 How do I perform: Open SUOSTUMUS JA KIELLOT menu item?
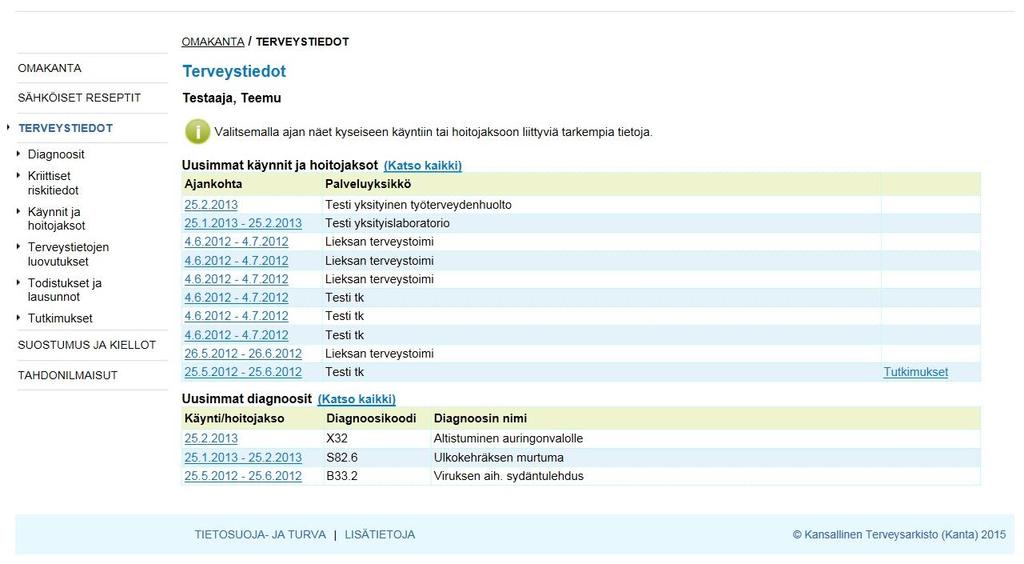[87, 345]
